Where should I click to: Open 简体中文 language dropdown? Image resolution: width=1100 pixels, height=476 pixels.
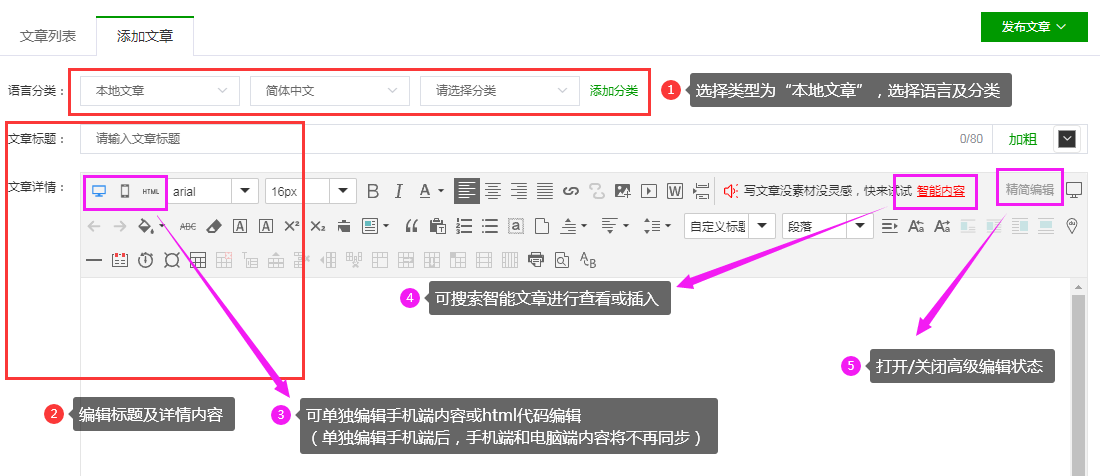tap(330, 90)
